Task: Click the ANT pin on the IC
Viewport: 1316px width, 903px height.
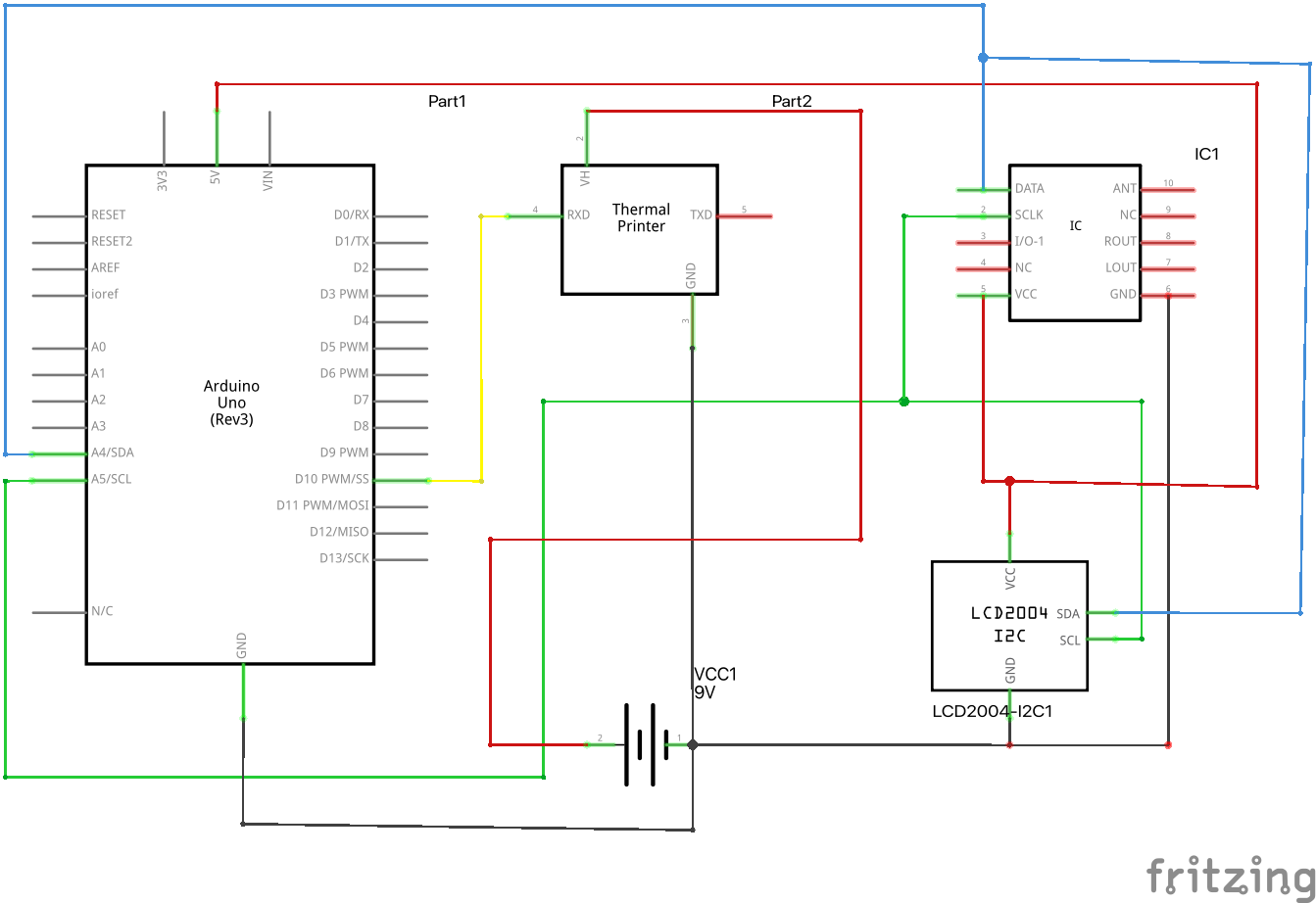Action: [1167, 189]
